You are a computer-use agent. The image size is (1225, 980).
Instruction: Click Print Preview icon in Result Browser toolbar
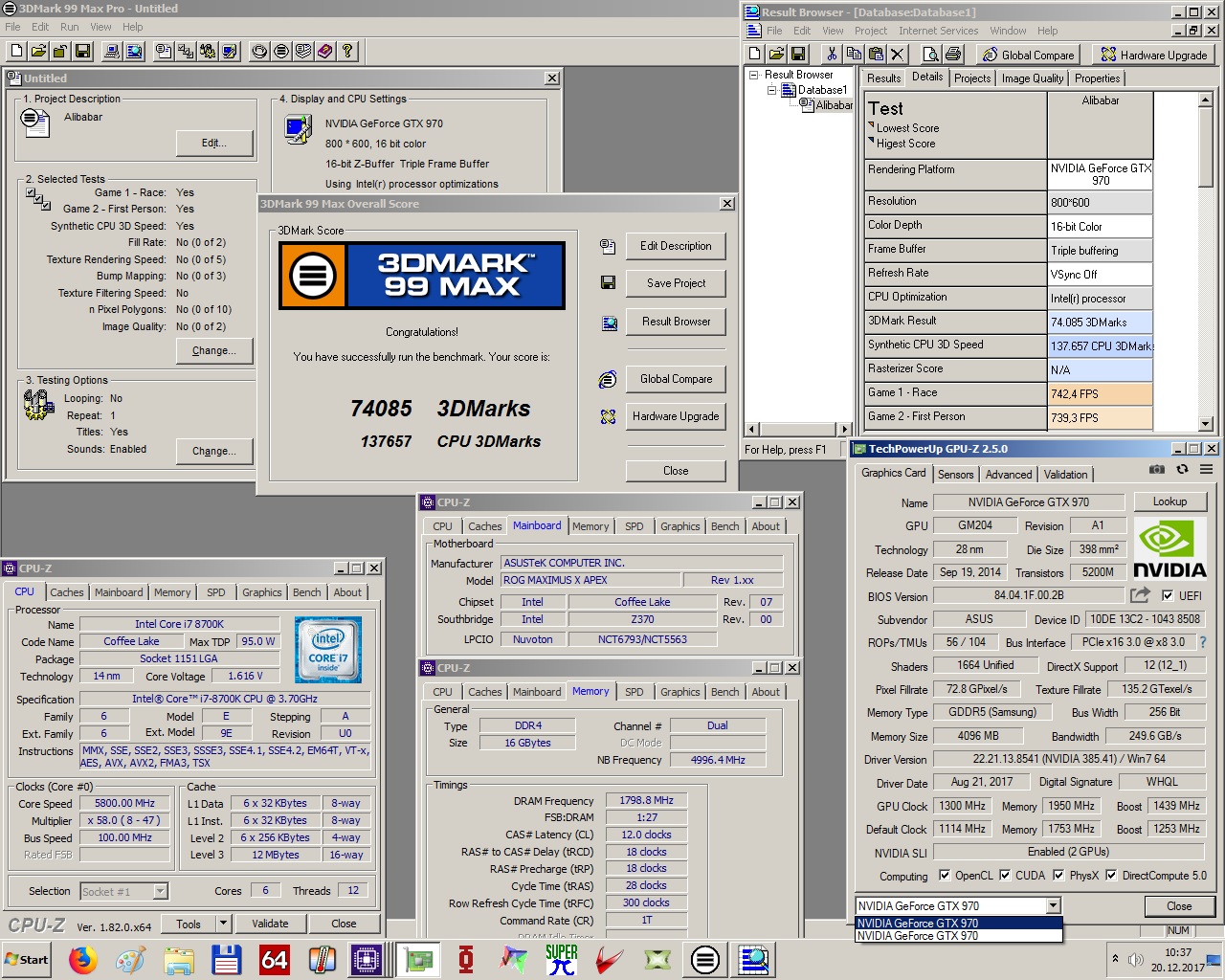[930, 55]
